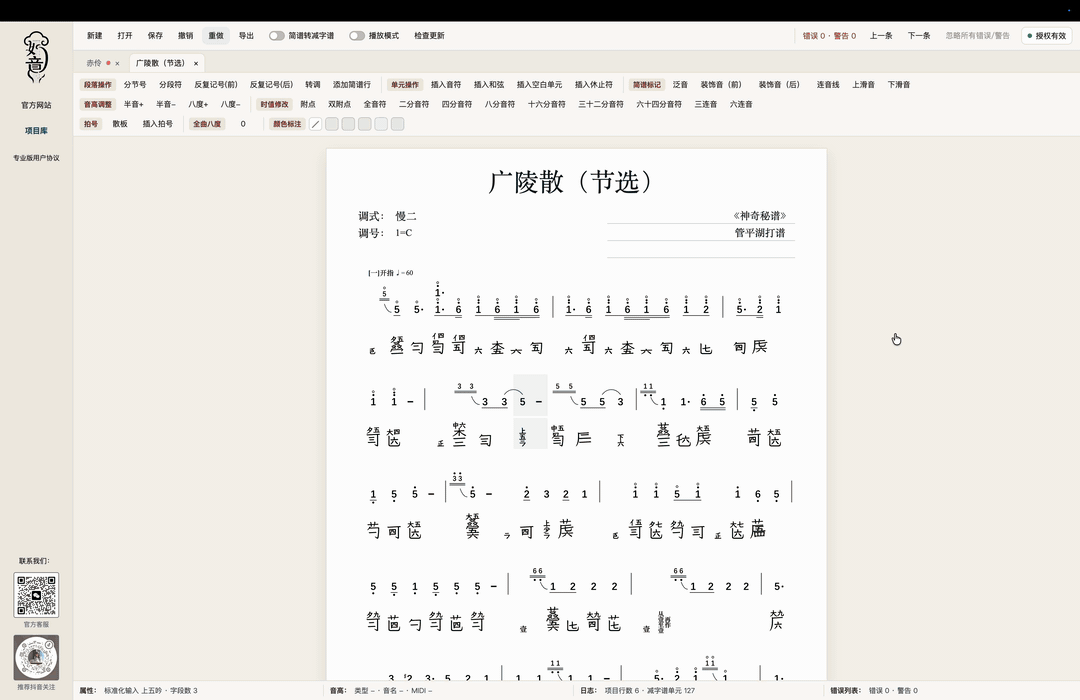The width and height of the screenshot is (1080, 700).
Task: Add 下滑音 marking
Action: (x=899, y=85)
